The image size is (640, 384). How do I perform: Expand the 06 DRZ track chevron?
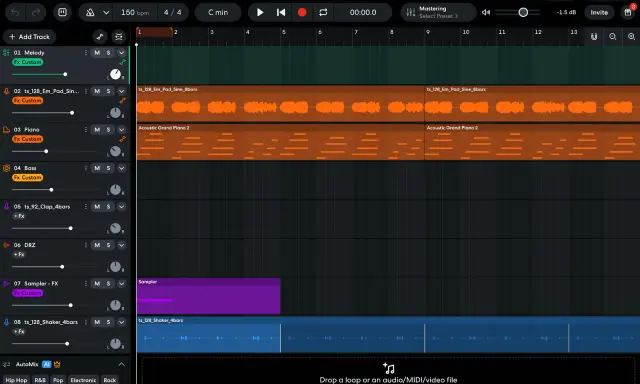tap(121, 245)
